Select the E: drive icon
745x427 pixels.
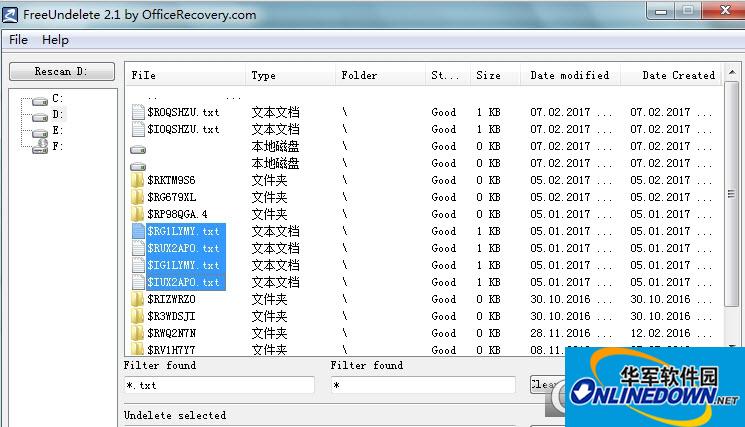point(40,133)
